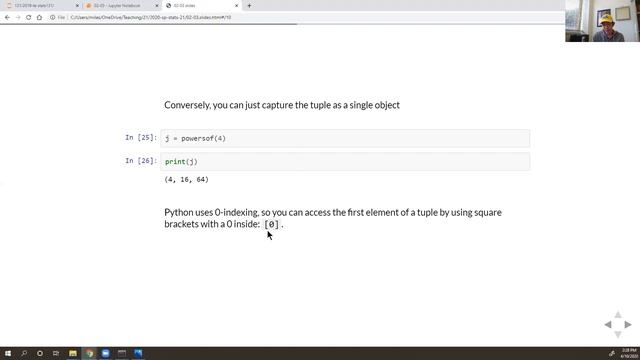Move up a slide with the up arrow
Viewport: 640px width, 360px height.
click(618, 315)
